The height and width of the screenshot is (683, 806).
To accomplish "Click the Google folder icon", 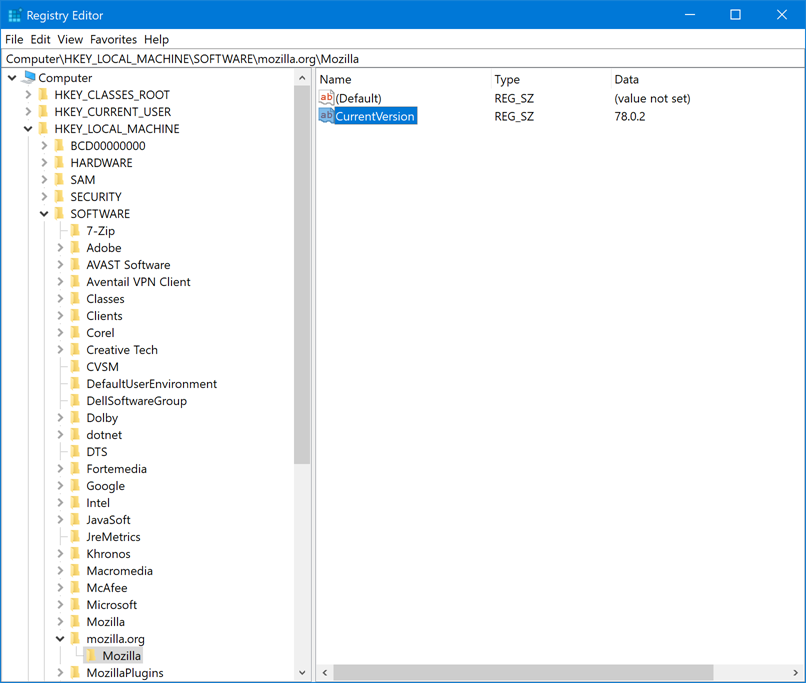I will click(x=74, y=485).
